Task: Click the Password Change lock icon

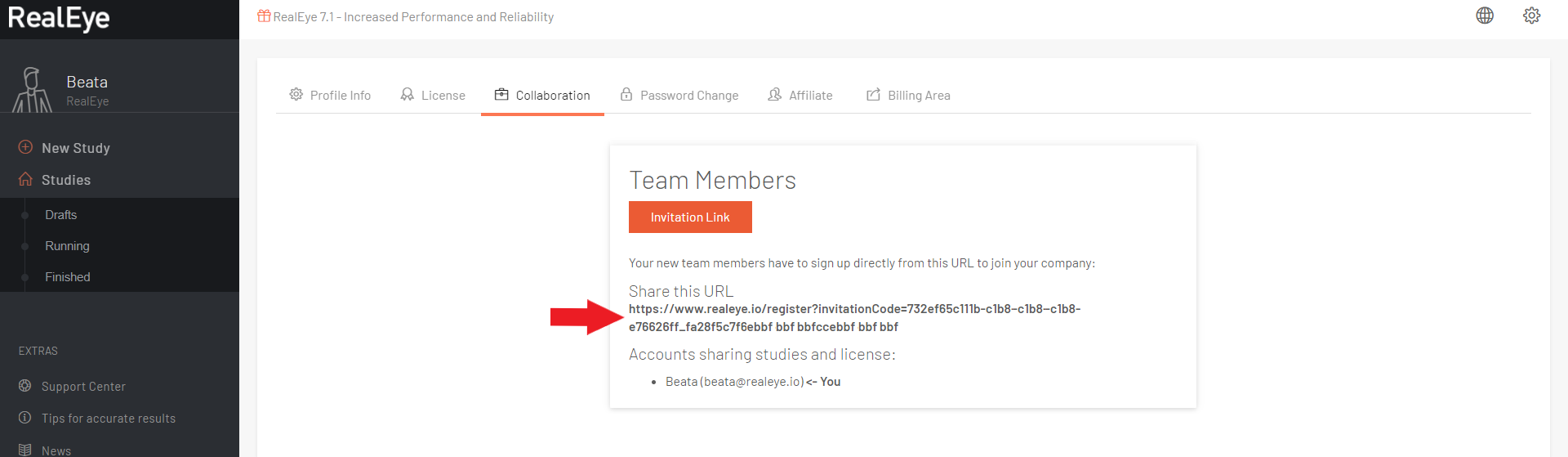Action: [626, 95]
